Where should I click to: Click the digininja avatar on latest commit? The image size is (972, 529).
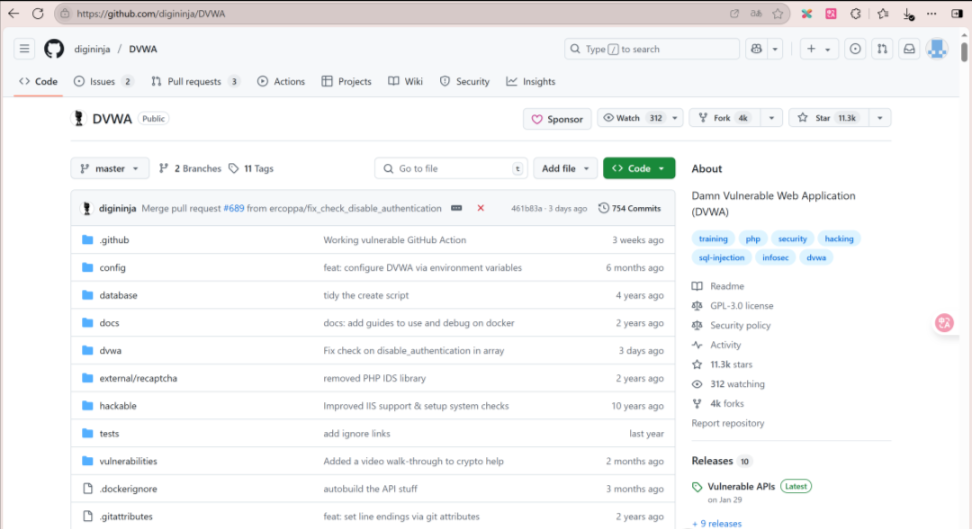[x=87, y=208]
